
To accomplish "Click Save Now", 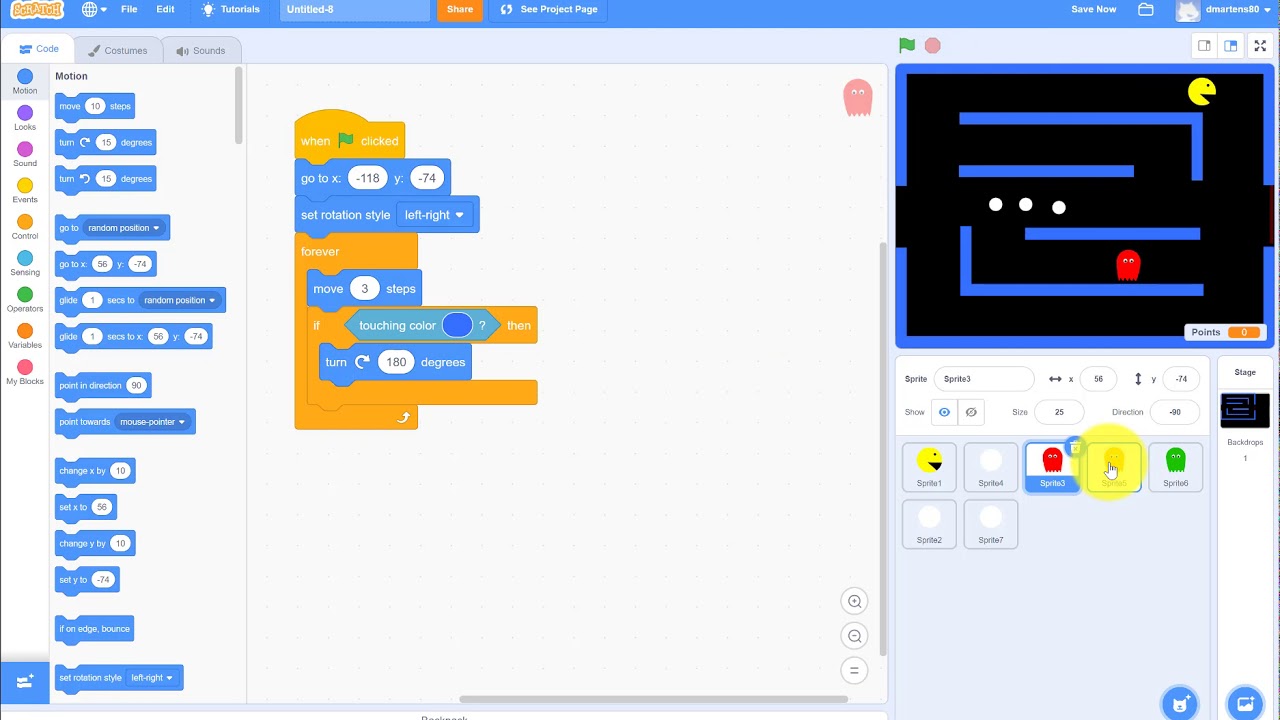I will [1093, 9].
